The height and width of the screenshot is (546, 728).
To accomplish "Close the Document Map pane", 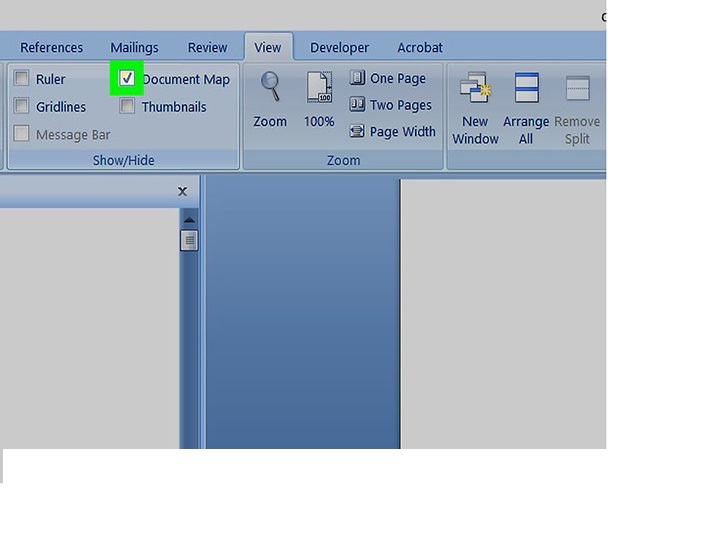I will [182, 191].
